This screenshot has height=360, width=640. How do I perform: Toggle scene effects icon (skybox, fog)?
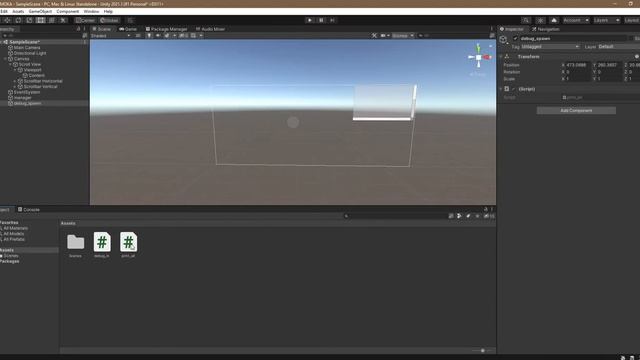pyautogui.click(x=167, y=36)
